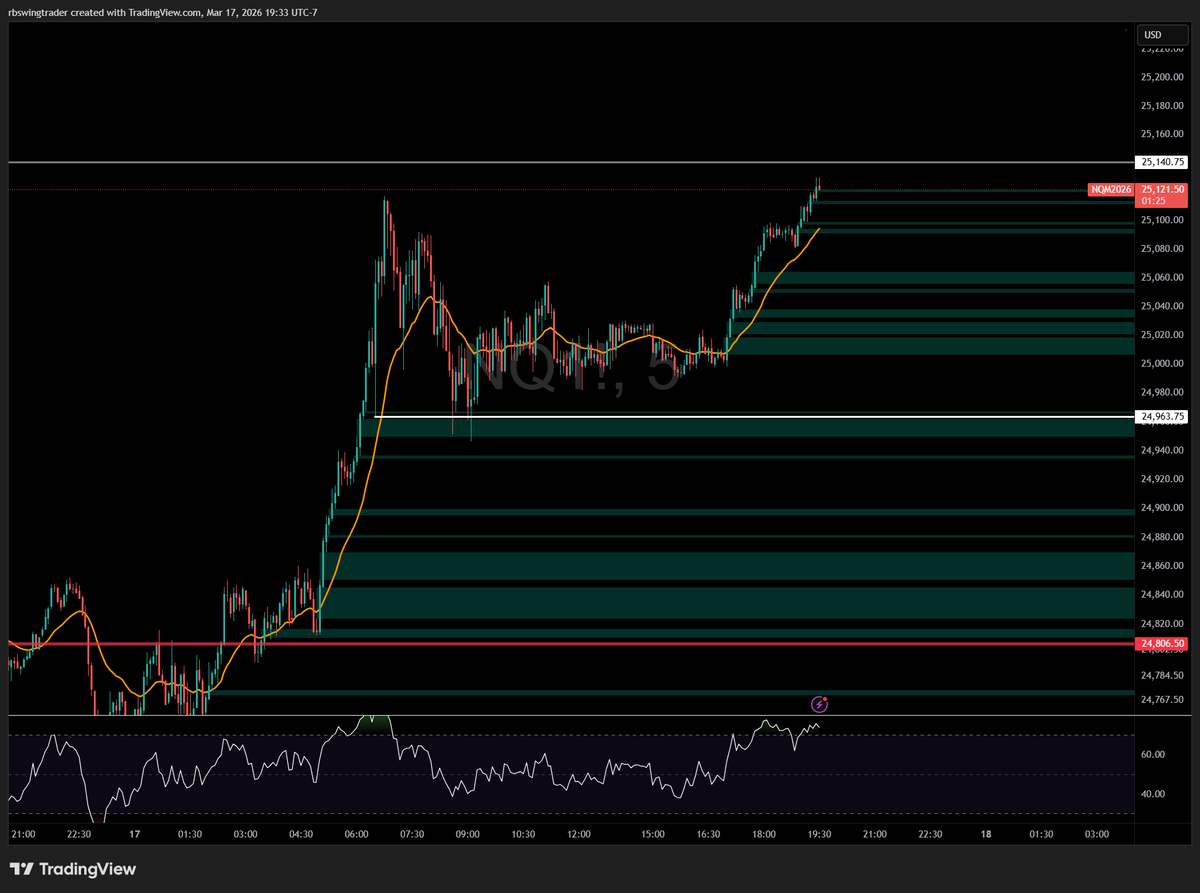Click 40.00 on the RSI scale
This screenshot has height=893, width=1200.
point(1152,794)
